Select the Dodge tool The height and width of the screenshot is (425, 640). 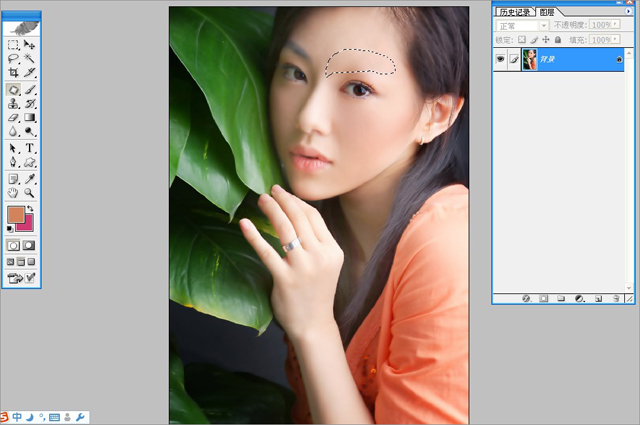tap(29, 131)
